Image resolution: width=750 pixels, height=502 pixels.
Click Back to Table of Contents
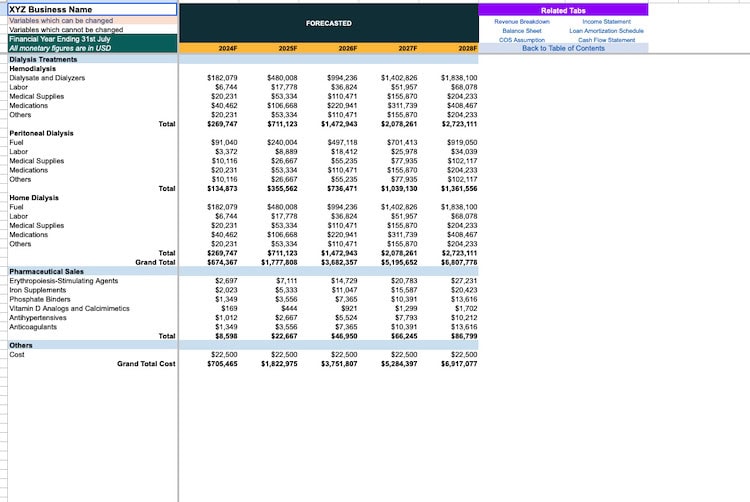[x=563, y=48]
